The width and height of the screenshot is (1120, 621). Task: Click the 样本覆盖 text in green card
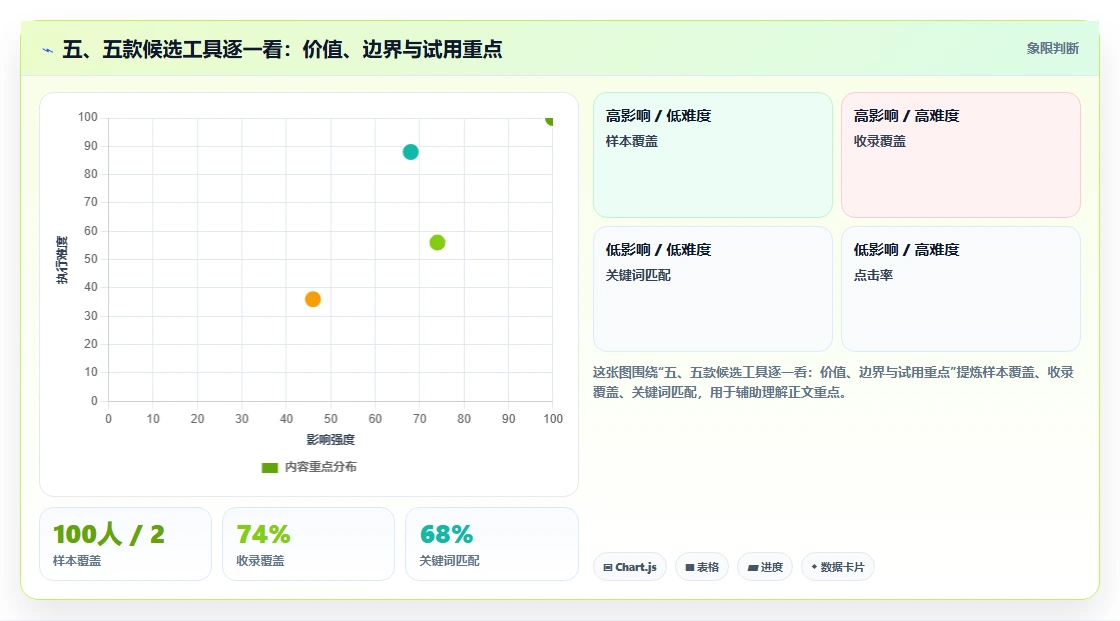632,141
